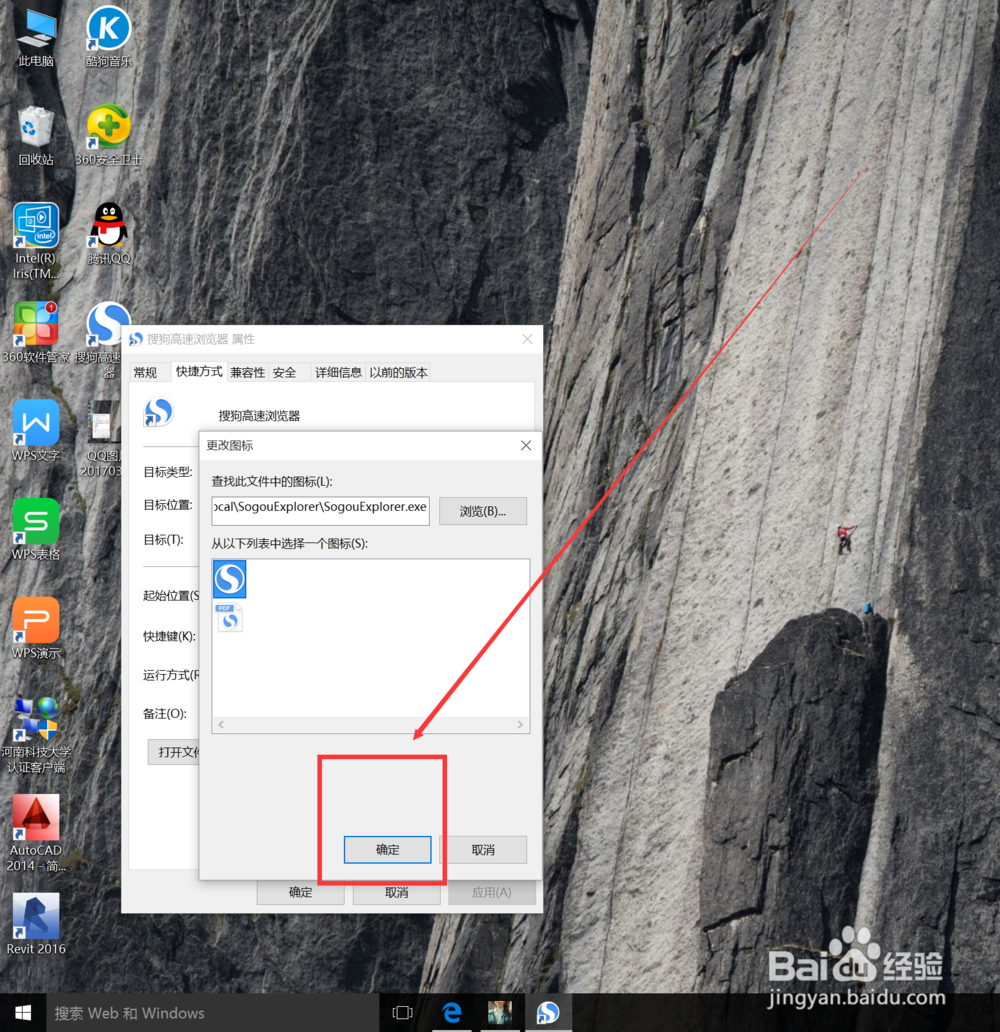This screenshot has height=1032, width=1000.
Task: Click 取消 in the 属性 window
Action: (396, 892)
